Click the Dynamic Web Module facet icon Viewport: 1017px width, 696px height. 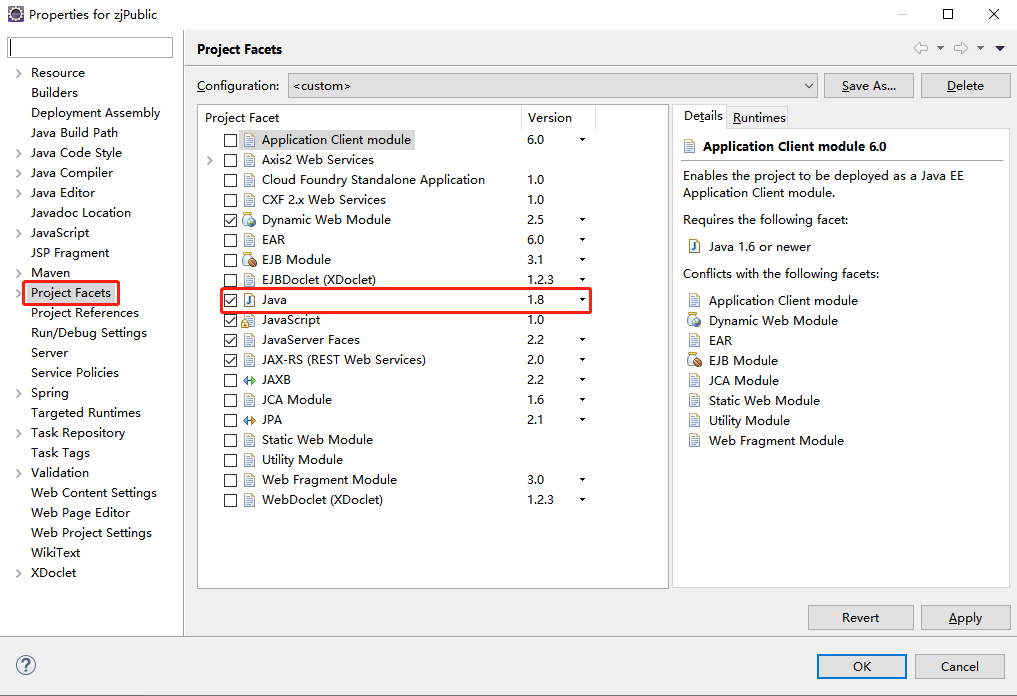(248, 219)
